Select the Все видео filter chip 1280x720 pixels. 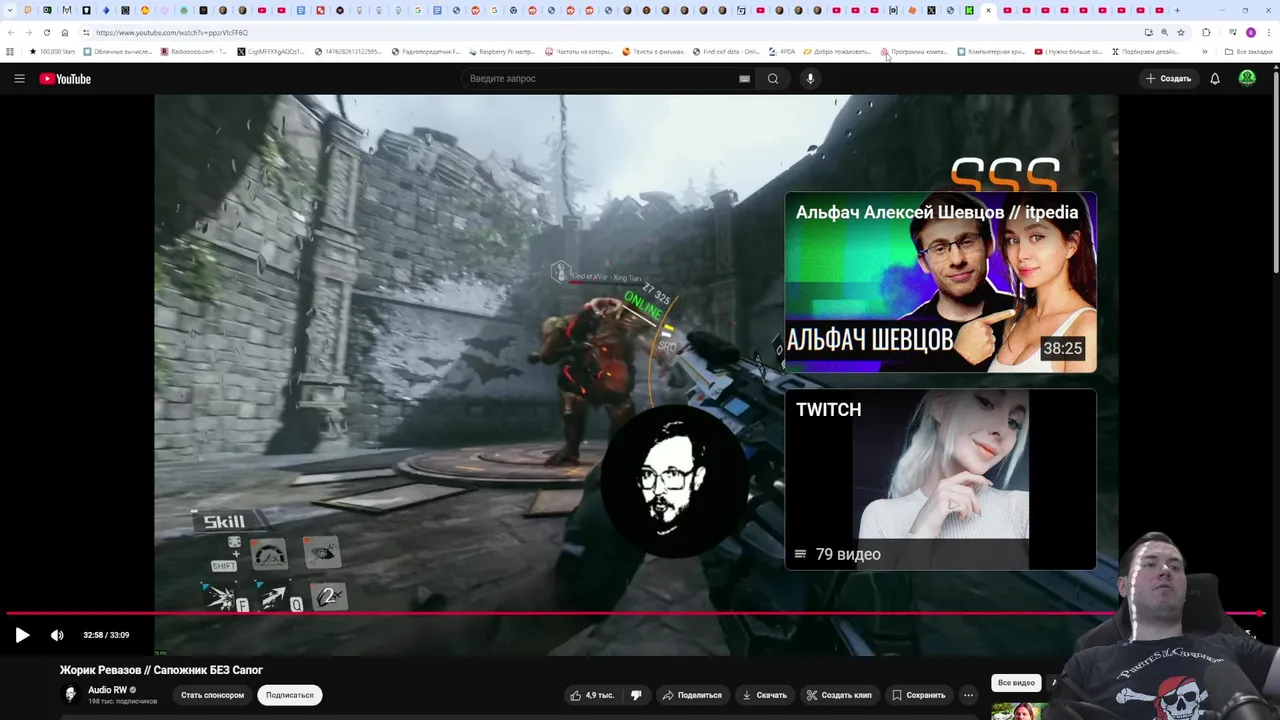(x=1016, y=683)
